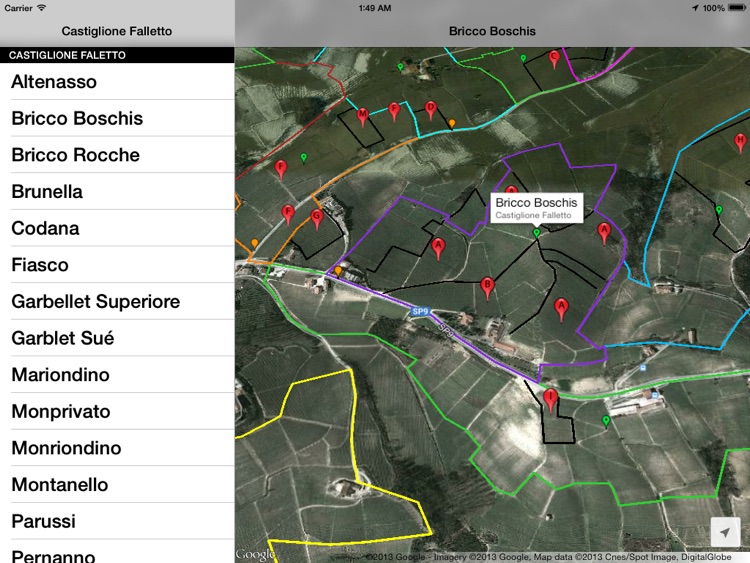This screenshot has height=563, width=750.
Task: Choose Monriondino from the list
Action: [x=117, y=448]
